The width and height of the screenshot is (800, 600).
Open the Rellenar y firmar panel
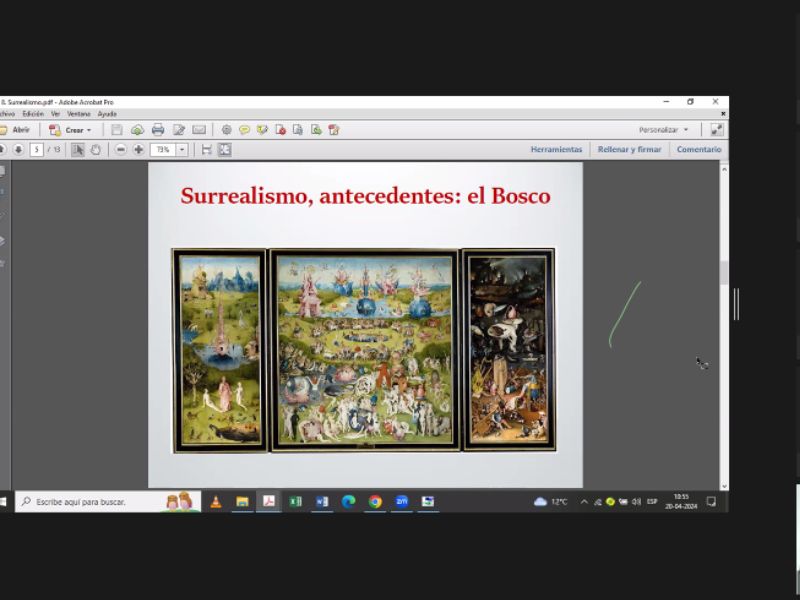point(629,149)
